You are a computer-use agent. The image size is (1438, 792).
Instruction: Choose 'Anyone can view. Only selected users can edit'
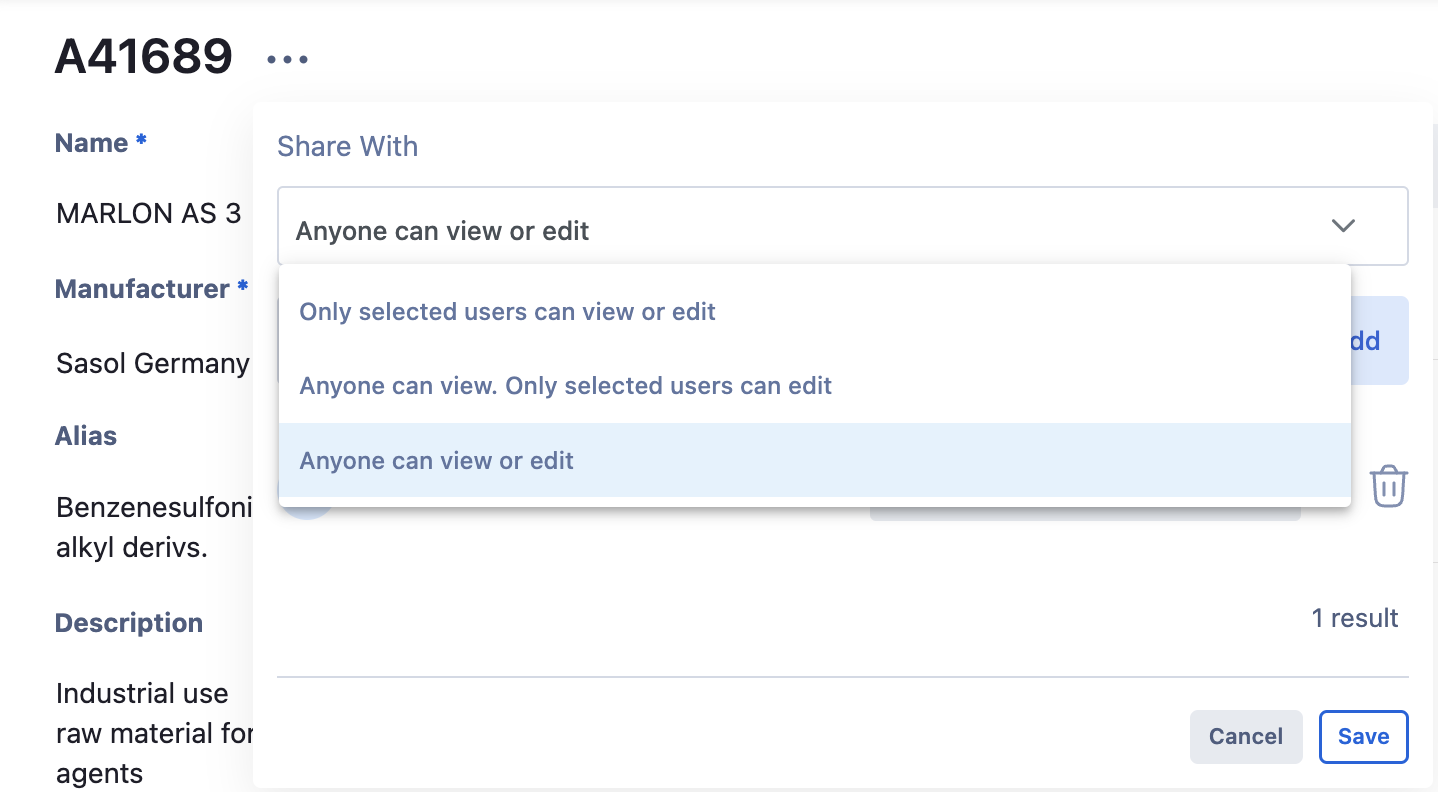point(565,386)
